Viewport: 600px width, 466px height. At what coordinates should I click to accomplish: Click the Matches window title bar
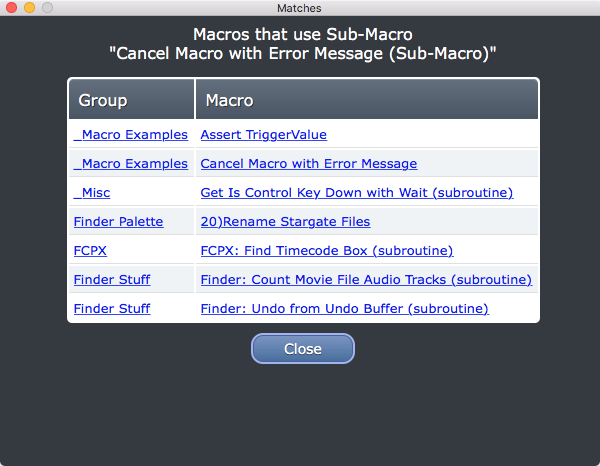(x=299, y=8)
